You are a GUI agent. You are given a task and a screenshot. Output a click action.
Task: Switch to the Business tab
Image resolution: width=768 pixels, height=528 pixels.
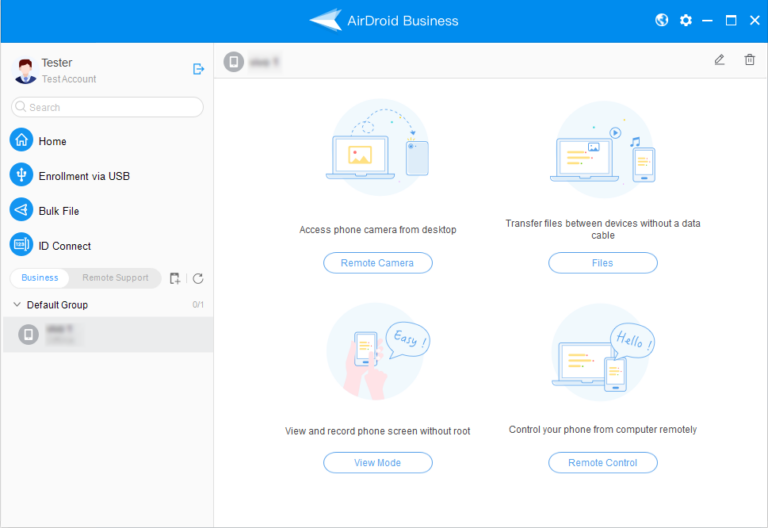pos(40,278)
